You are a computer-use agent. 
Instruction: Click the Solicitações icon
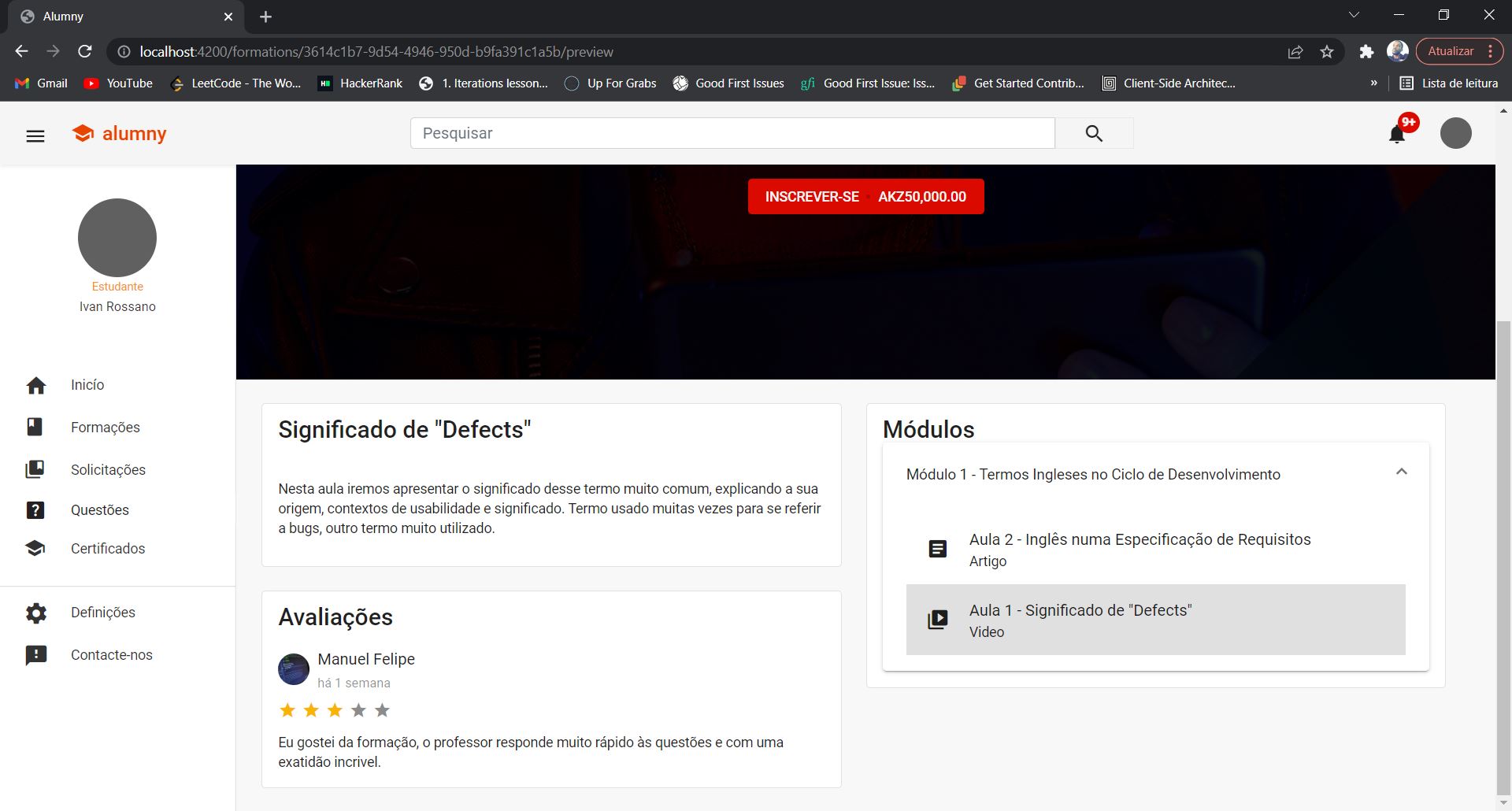(x=35, y=469)
